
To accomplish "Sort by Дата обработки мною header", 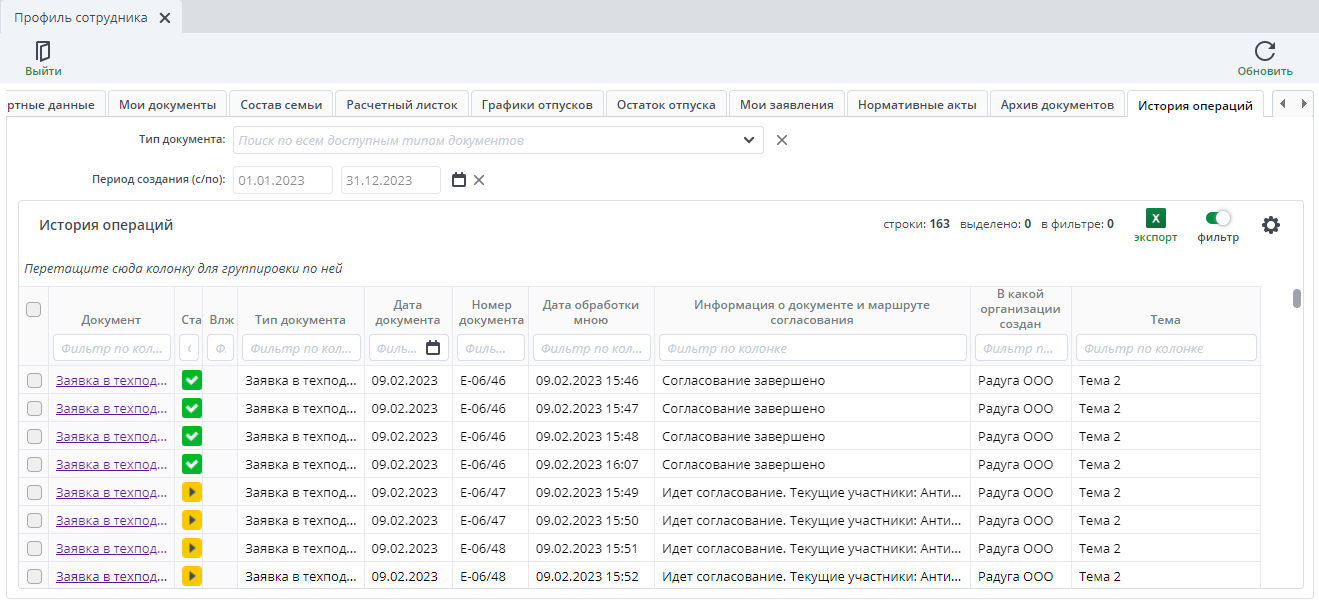I will pyautogui.click(x=590, y=312).
